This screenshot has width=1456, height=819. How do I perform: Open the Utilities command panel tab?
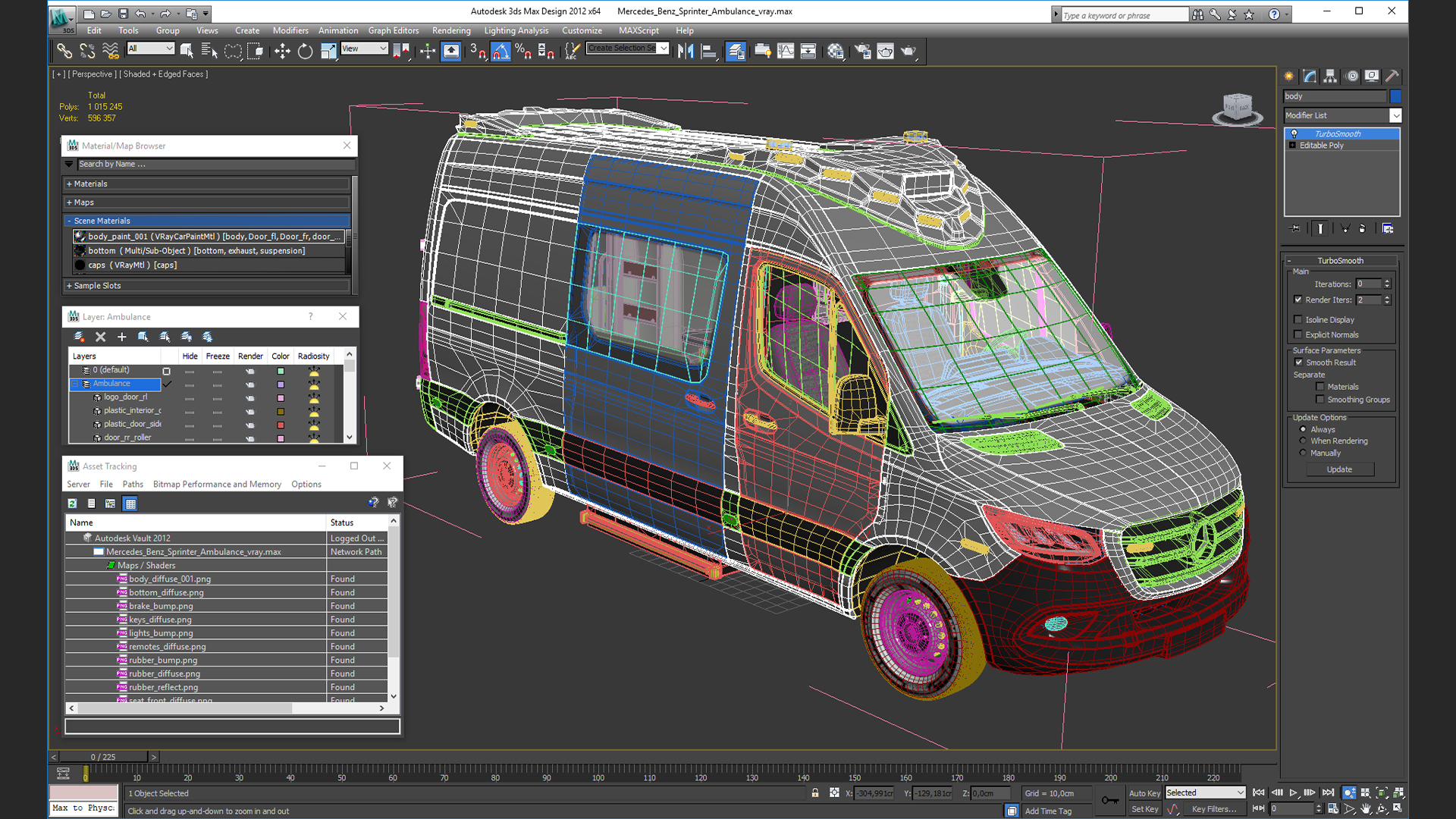point(1392,76)
